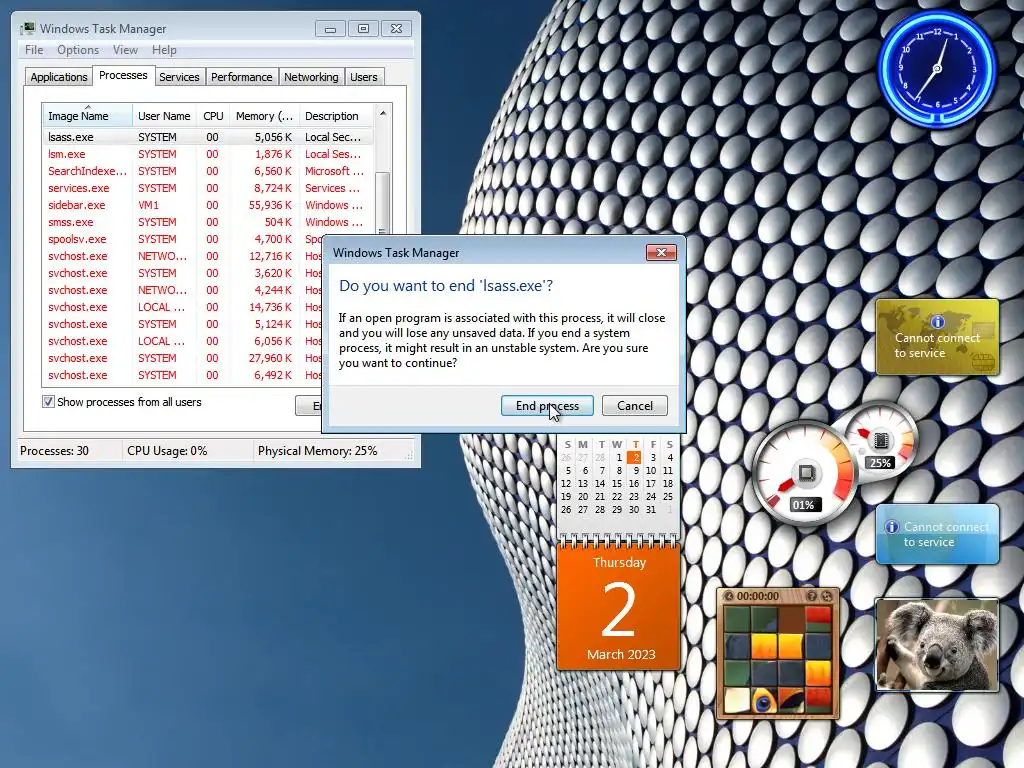Cancel the end process dialog

(x=635, y=406)
